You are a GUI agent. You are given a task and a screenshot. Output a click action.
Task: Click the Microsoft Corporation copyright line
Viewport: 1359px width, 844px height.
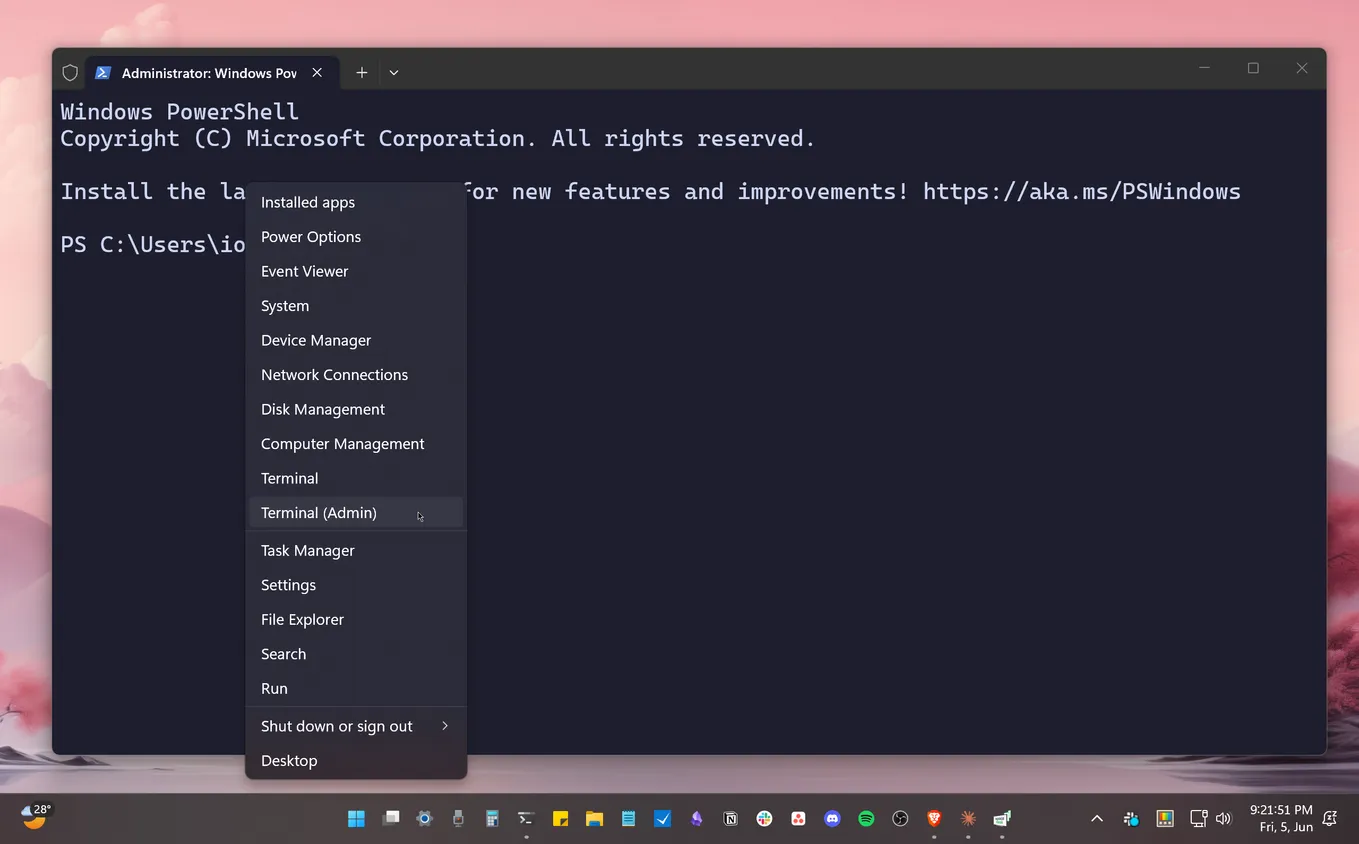(438, 138)
